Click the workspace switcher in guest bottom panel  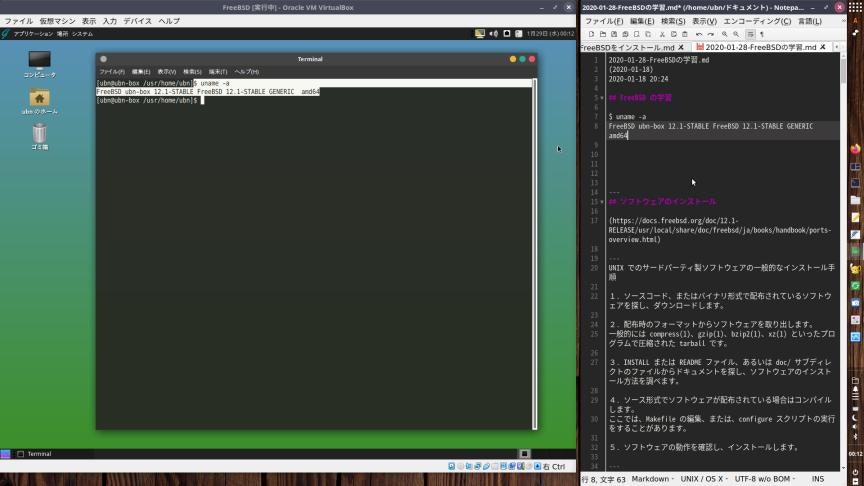(524, 454)
